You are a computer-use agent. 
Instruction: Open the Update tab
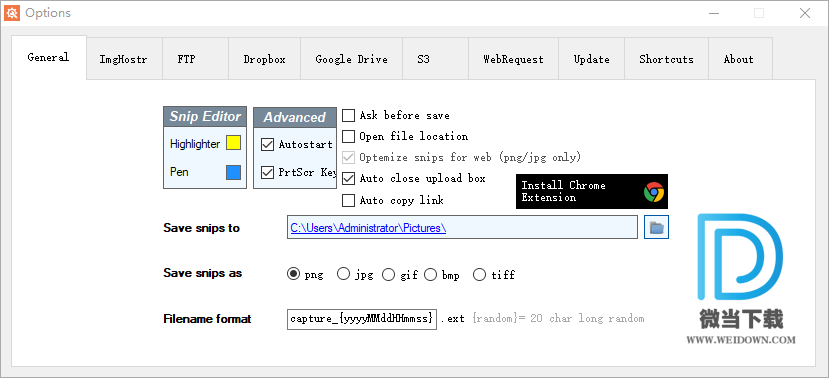pos(592,59)
